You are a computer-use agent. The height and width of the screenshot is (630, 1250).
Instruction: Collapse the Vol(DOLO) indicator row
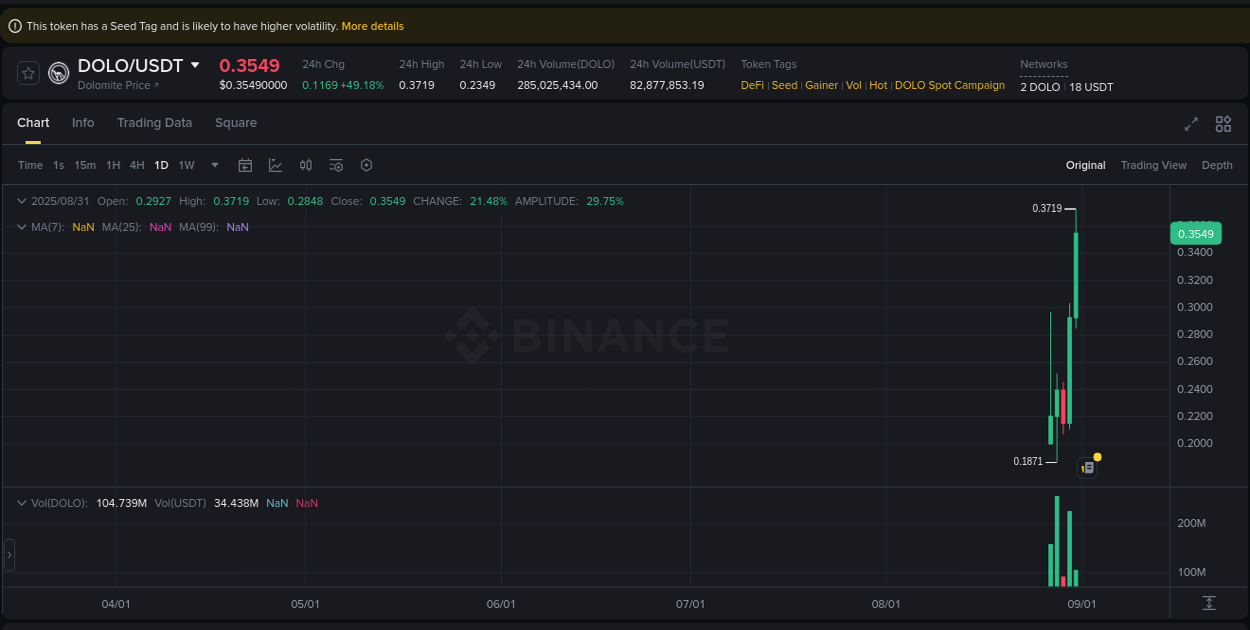tap(20, 503)
